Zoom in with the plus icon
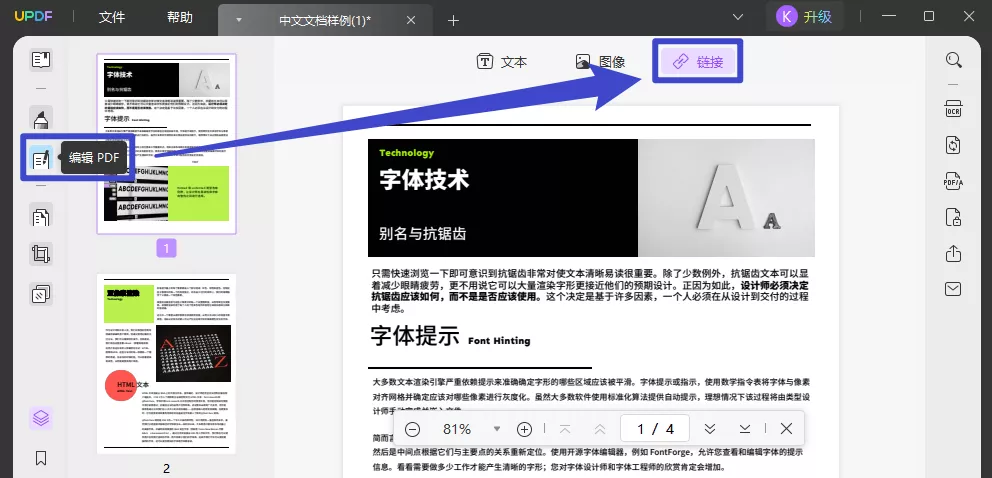The image size is (992, 478). coord(524,429)
